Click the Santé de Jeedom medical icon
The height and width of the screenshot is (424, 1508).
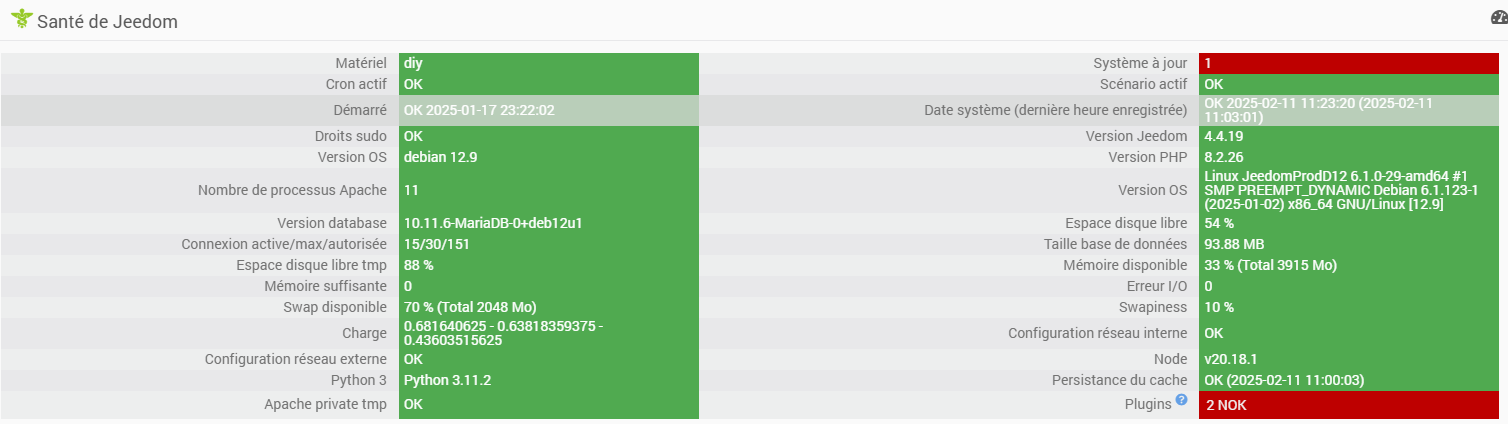[x=21, y=19]
